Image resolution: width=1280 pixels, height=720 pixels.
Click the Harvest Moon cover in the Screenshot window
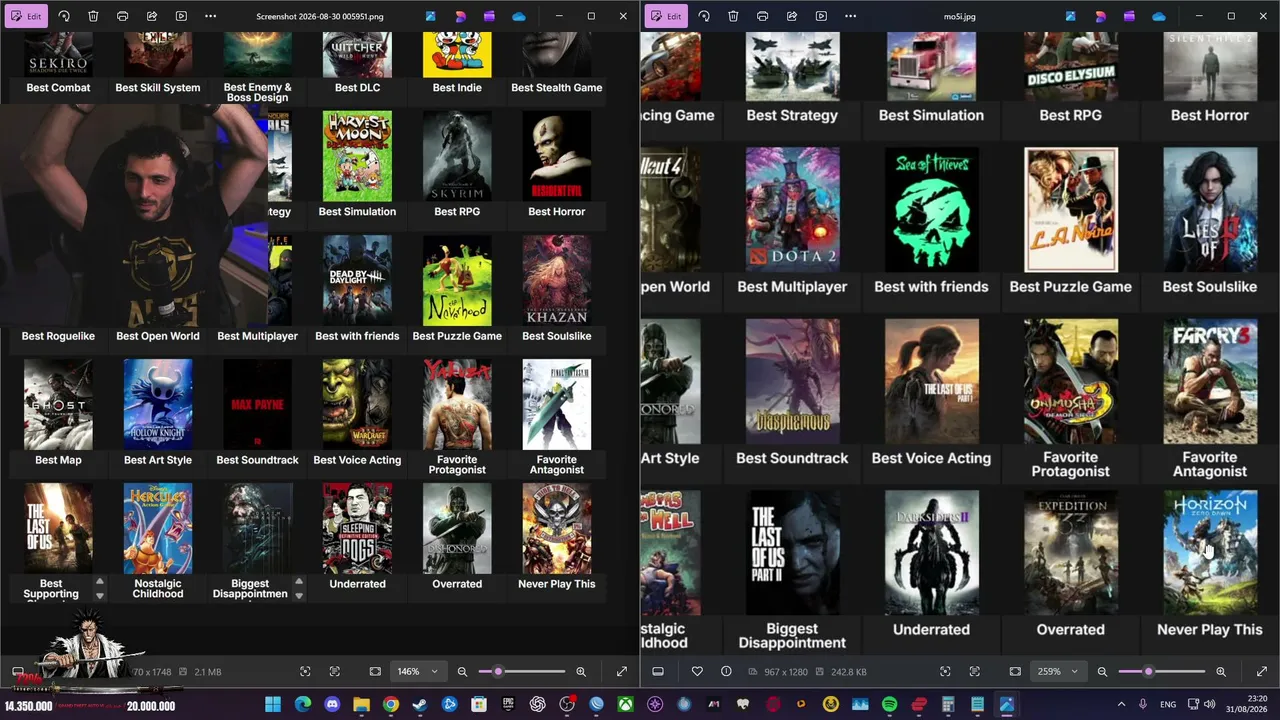pyautogui.click(x=357, y=156)
